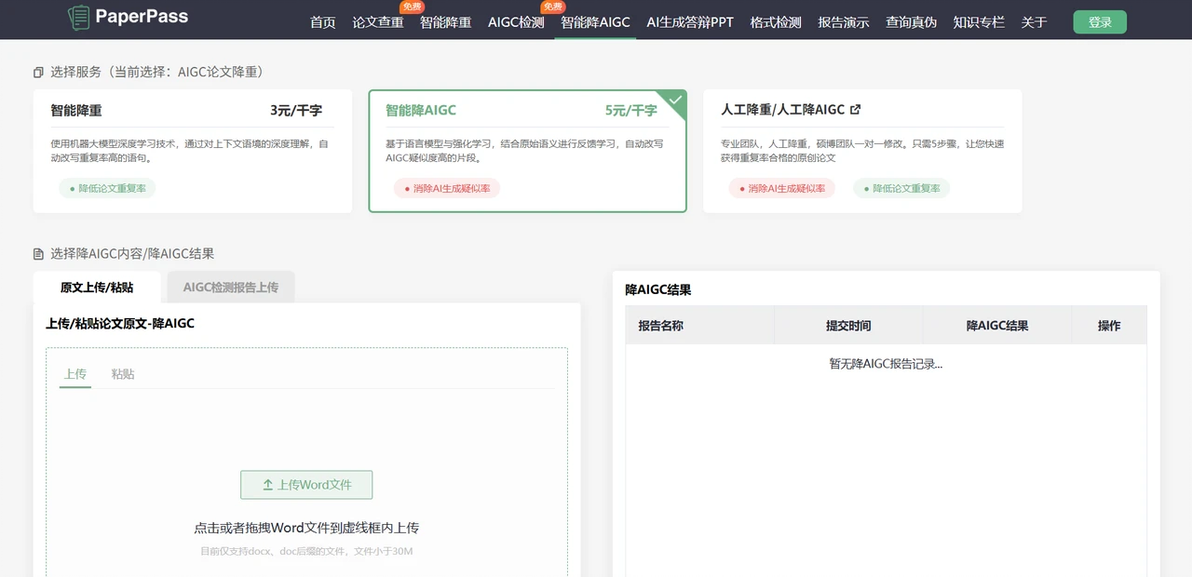
Task: Select the 粘贴 sub-tab
Action: click(122, 374)
